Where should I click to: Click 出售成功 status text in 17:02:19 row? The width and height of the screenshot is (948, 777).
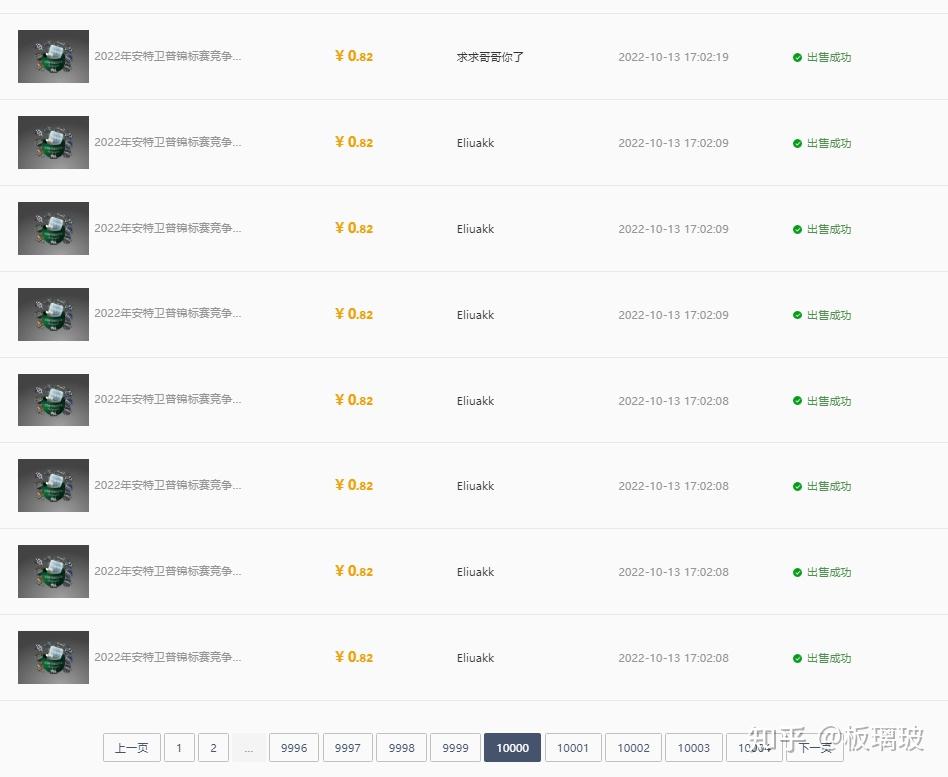pyautogui.click(x=829, y=57)
